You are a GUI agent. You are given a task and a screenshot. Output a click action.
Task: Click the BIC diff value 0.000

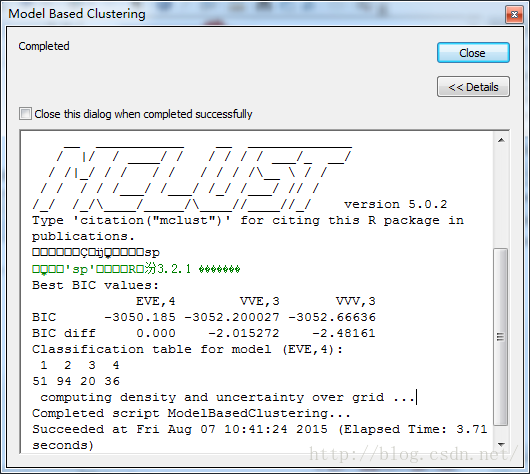pyautogui.click(x=156, y=333)
